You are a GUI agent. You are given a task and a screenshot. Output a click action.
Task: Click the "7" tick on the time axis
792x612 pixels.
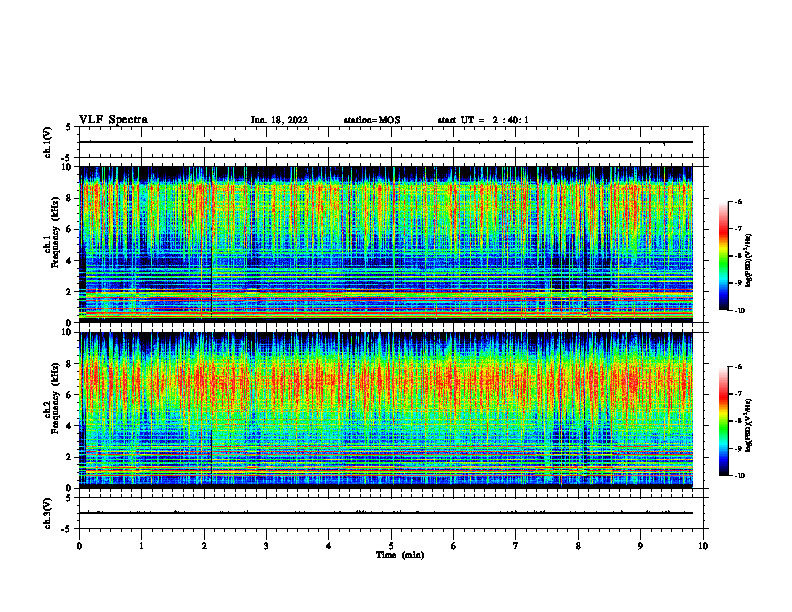(x=516, y=546)
